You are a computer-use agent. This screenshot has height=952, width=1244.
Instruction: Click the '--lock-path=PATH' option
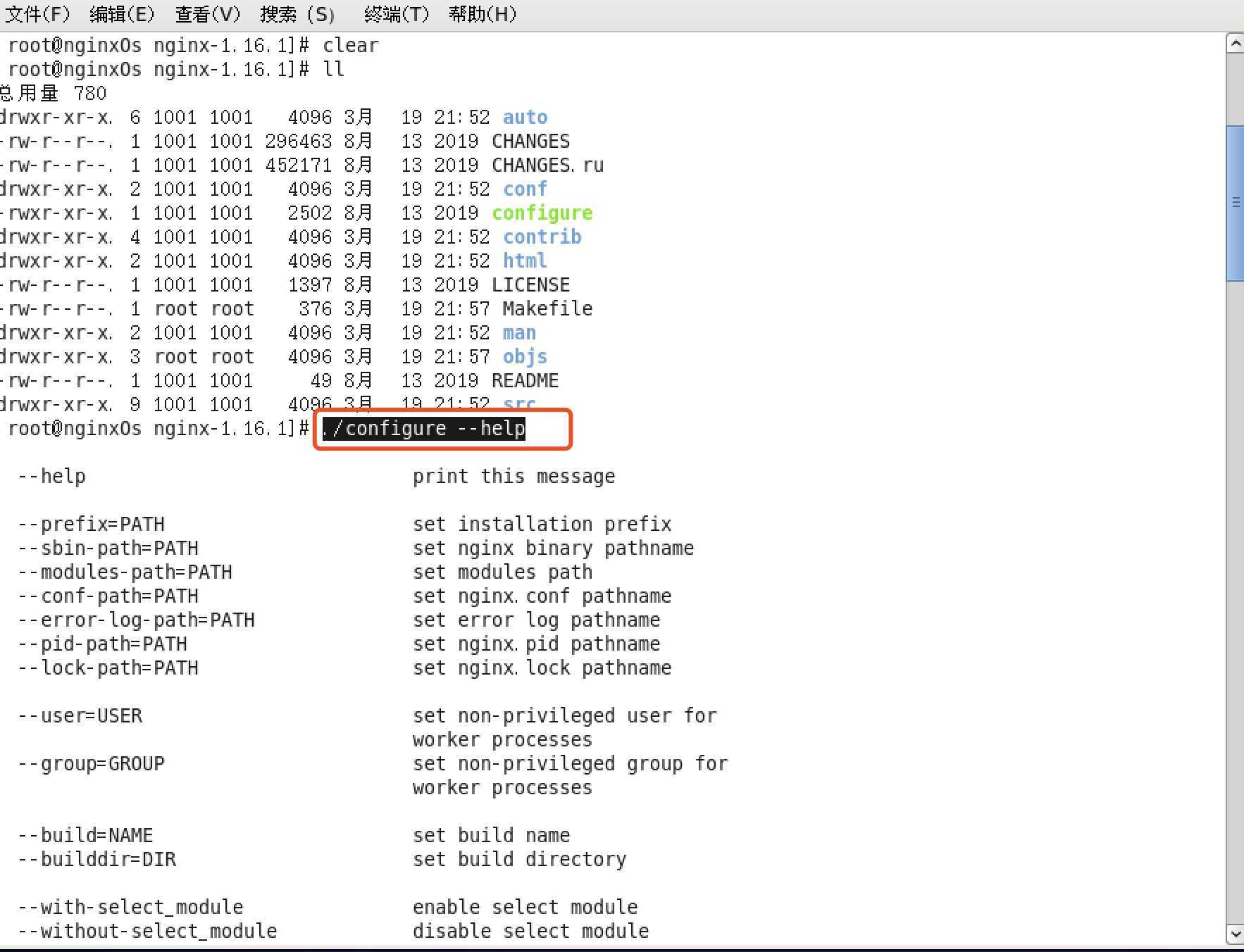[x=108, y=668]
